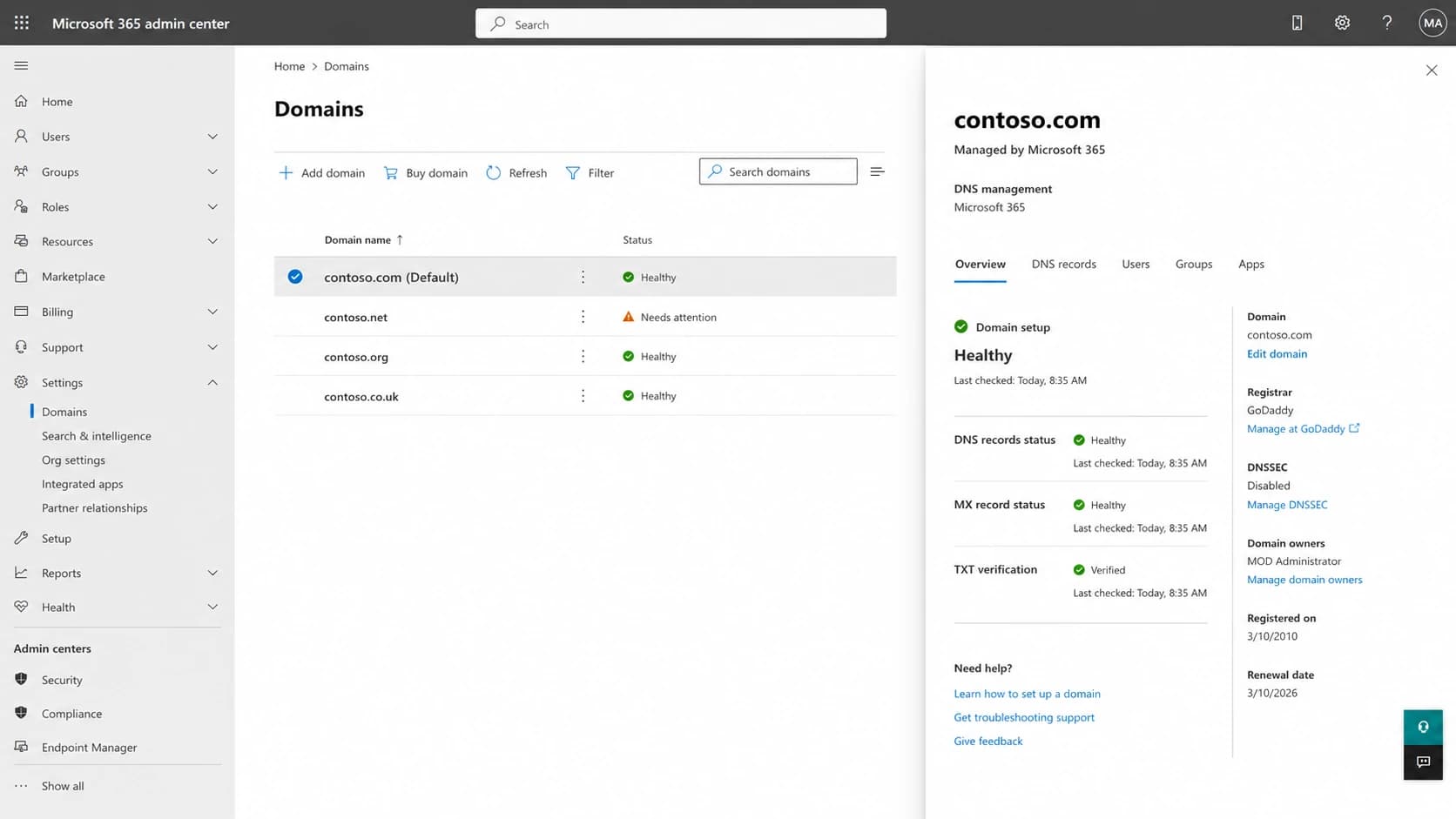1456x819 pixels.
Task: Click the Resources icon in sidebar
Action: pos(22,241)
